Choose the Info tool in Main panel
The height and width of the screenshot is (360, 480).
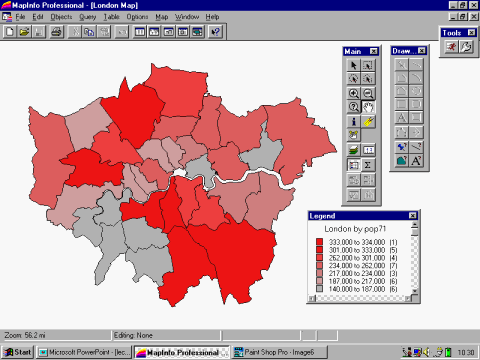coord(354,122)
